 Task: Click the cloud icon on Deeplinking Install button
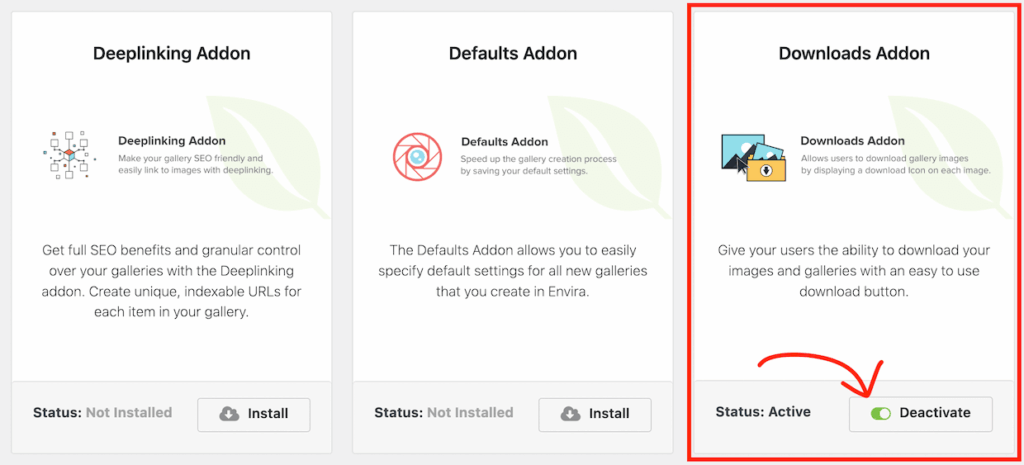click(229, 413)
